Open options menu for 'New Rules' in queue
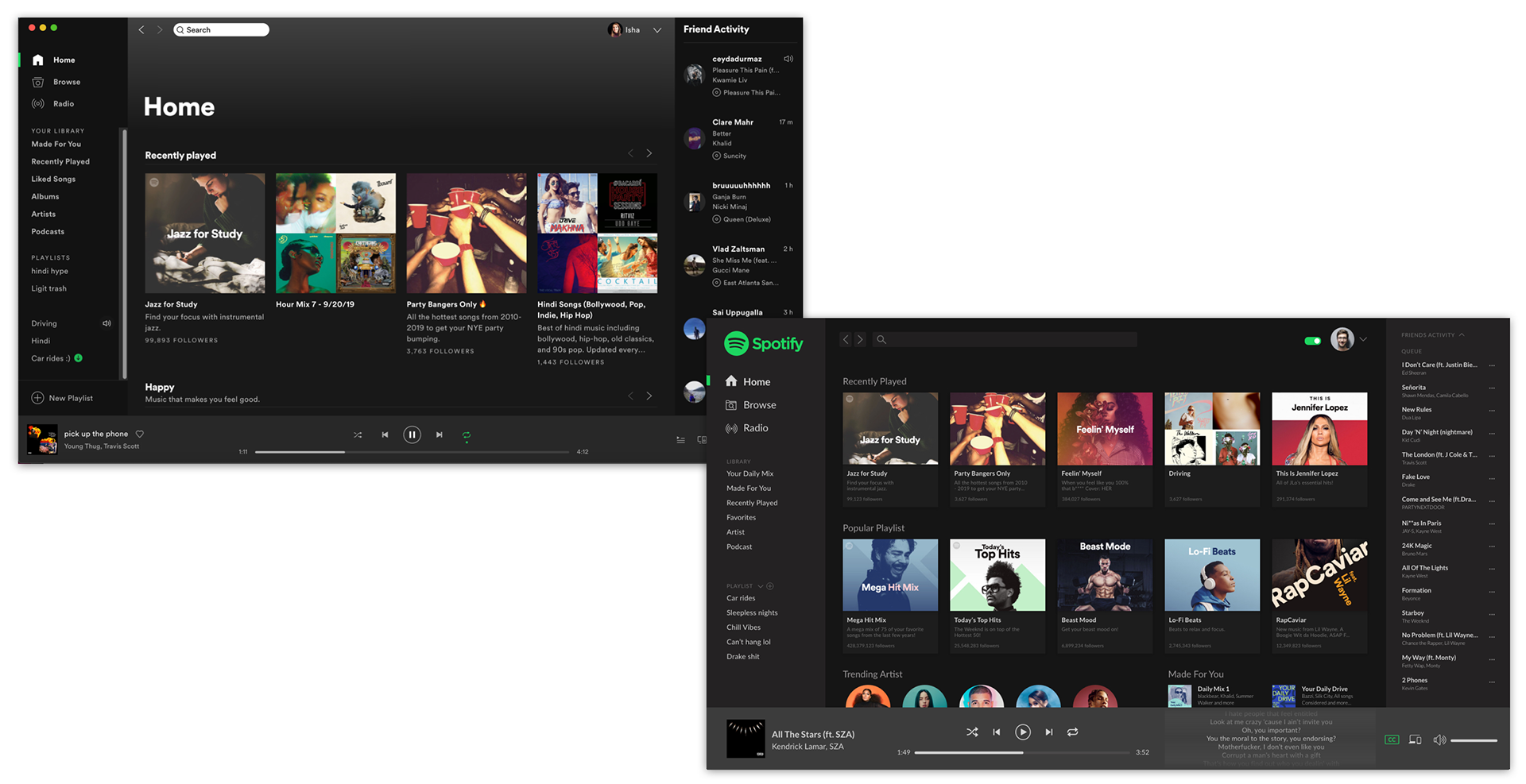Screen dimensions: 1526x784 (1492, 411)
